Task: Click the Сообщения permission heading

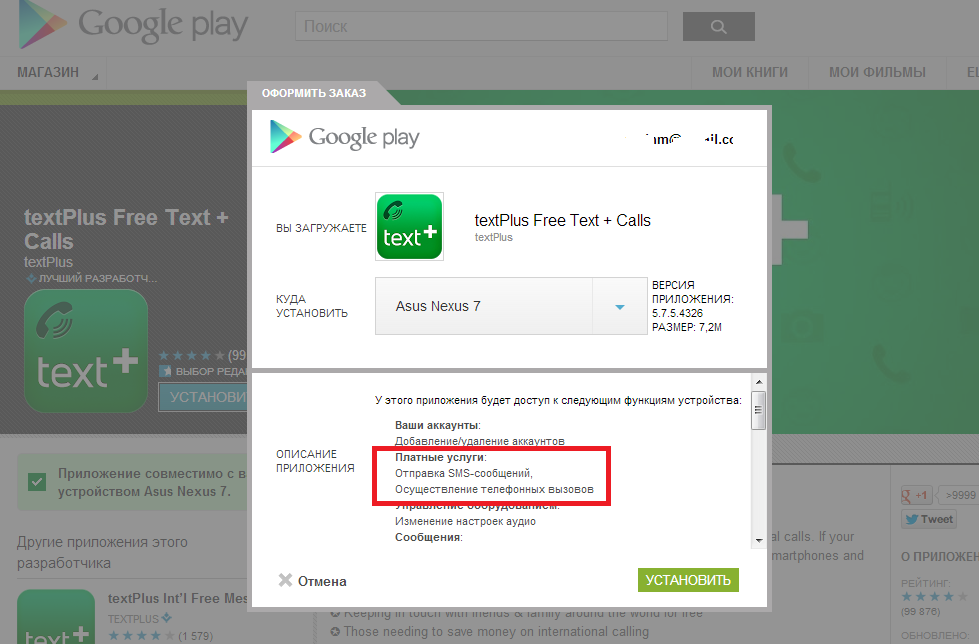Action: coord(429,537)
